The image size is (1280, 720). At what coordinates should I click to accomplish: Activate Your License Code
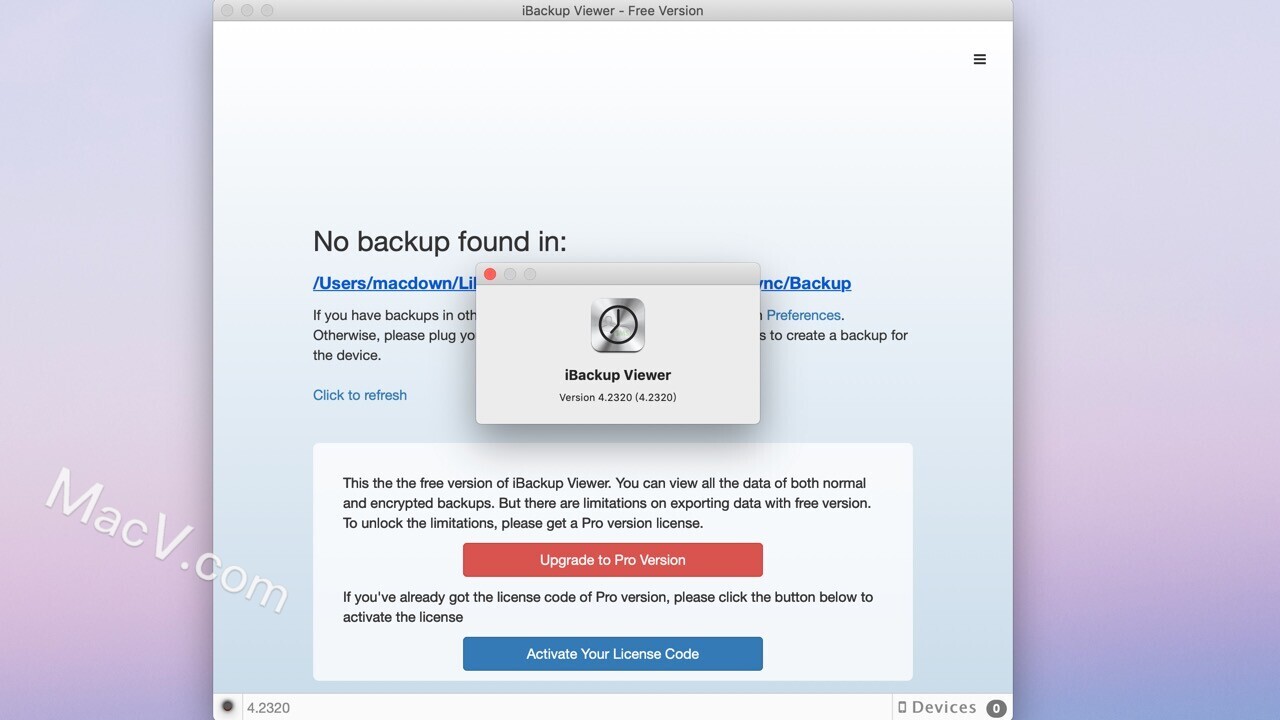(612, 653)
